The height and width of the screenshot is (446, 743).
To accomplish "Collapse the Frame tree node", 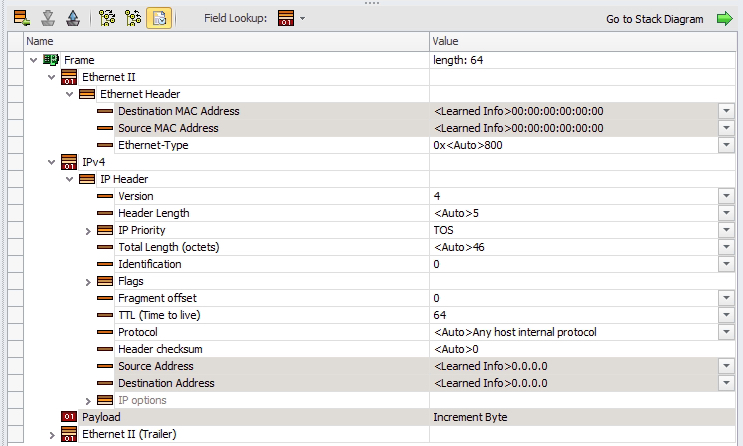I will [34, 60].
